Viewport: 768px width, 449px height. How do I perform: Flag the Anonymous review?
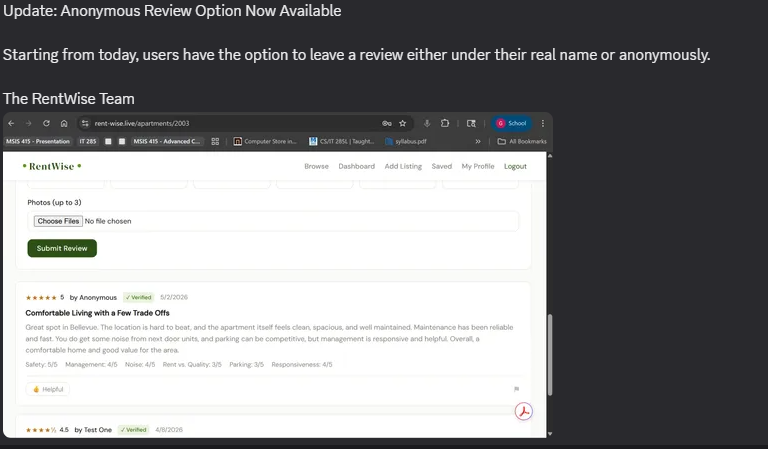(x=516, y=389)
